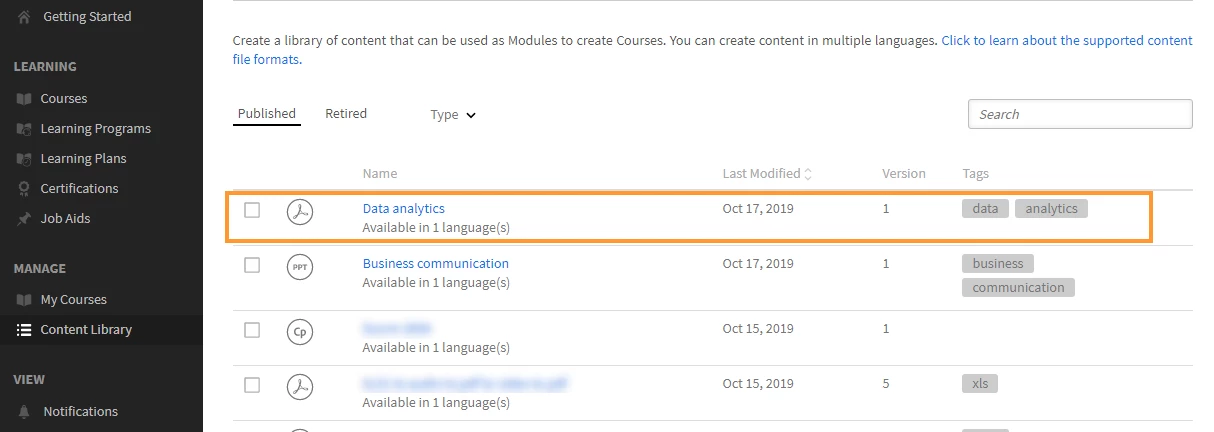The width and height of the screenshot is (1214, 432).
Task: Click the Certifications icon in sidebar
Action: 24,188
